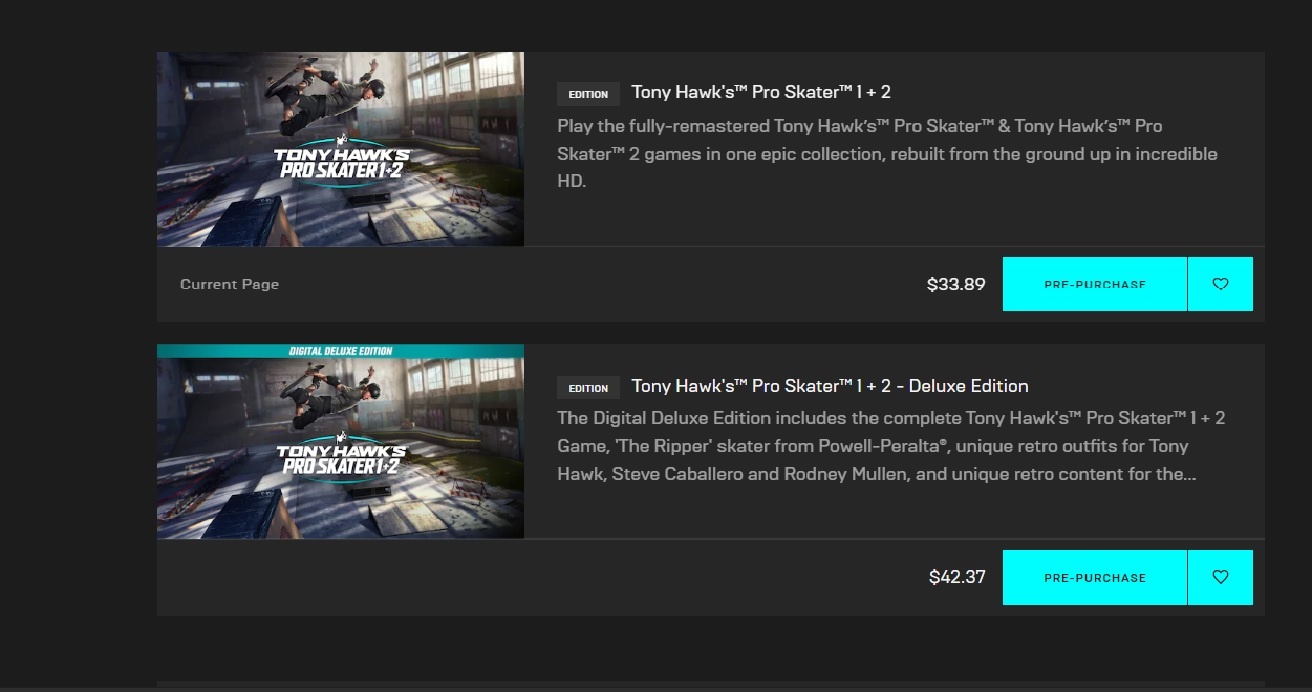Pre-purchase the $33.89 standard edition
The width and height of the screenshot is (1312, 692).
click(x=1094, y=284)
